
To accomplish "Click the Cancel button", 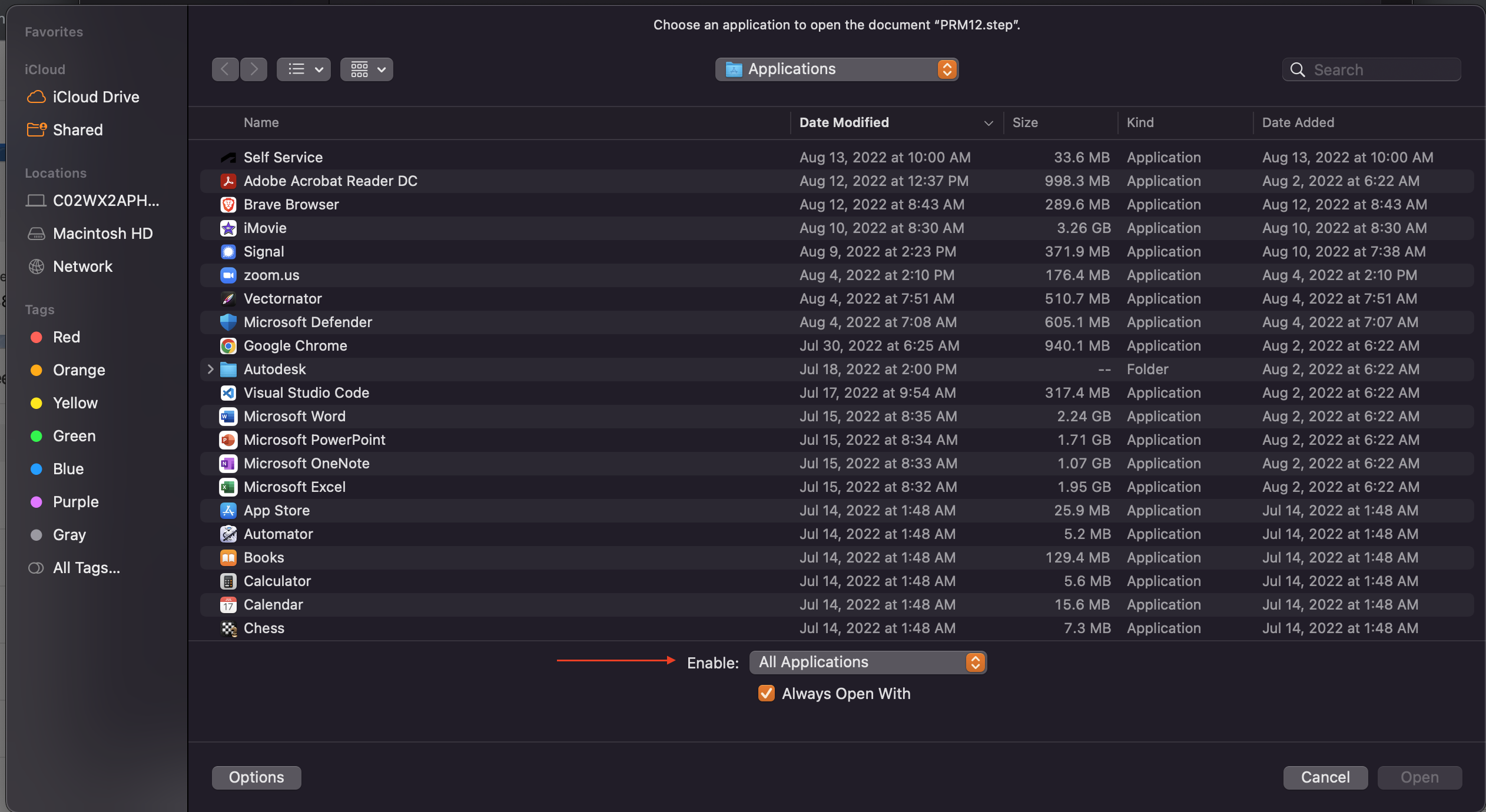I will (1325, 777).
